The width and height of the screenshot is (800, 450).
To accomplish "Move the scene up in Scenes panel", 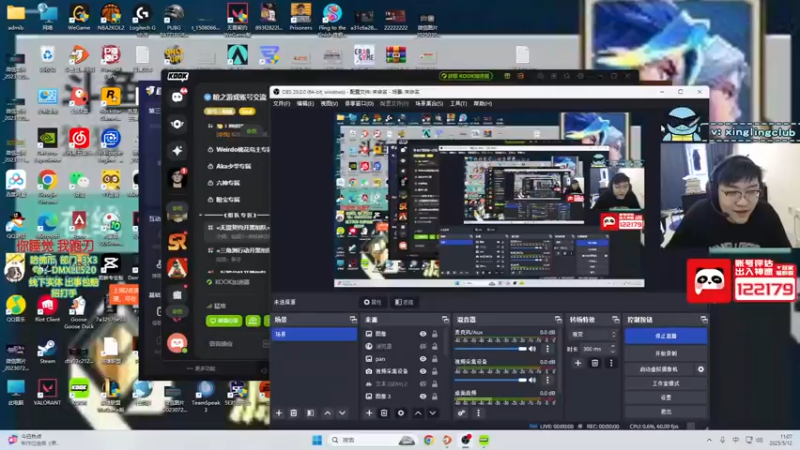I will tap(328, 413).
